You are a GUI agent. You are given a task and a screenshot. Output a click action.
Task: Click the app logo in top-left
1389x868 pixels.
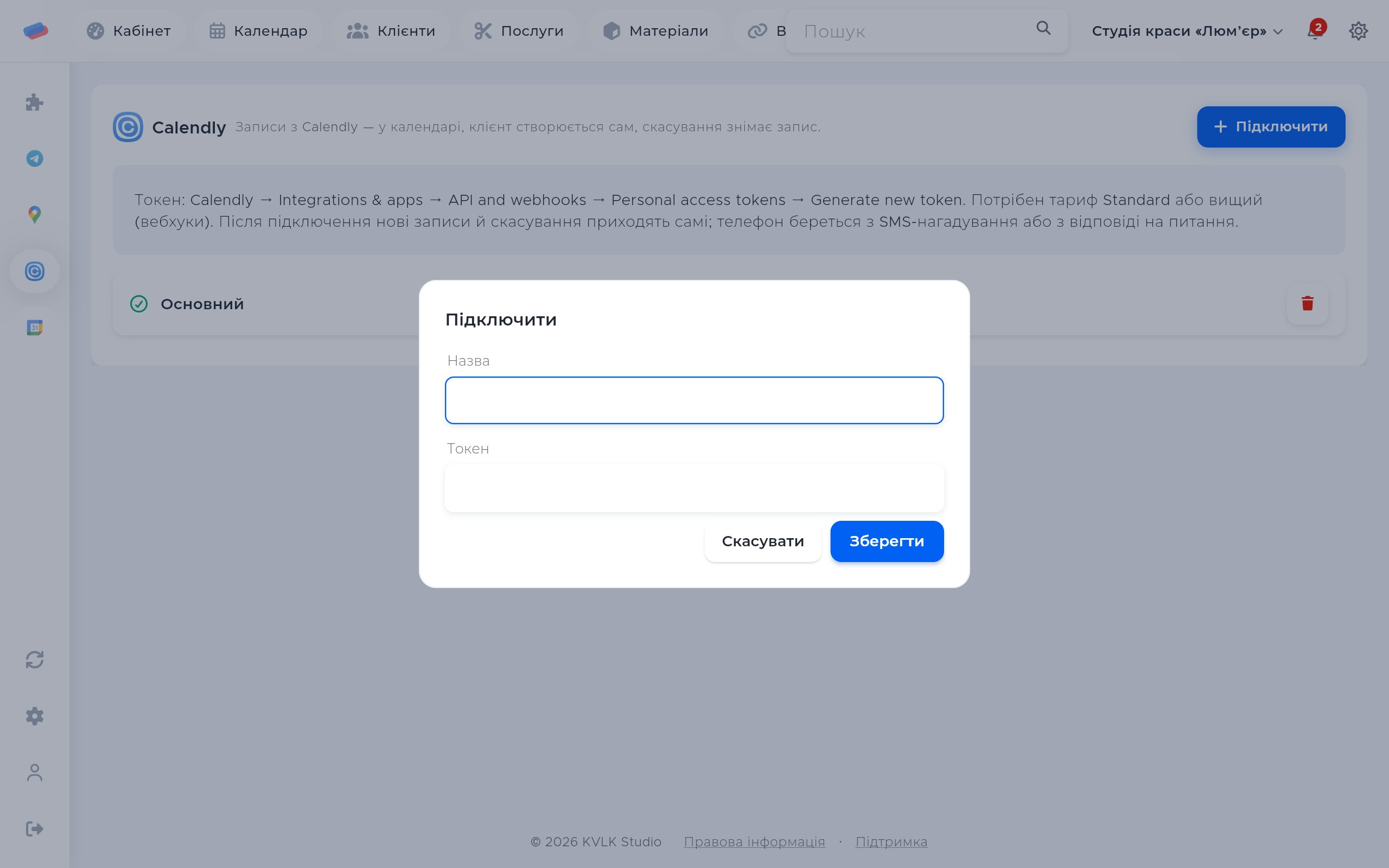pos(36,30)
